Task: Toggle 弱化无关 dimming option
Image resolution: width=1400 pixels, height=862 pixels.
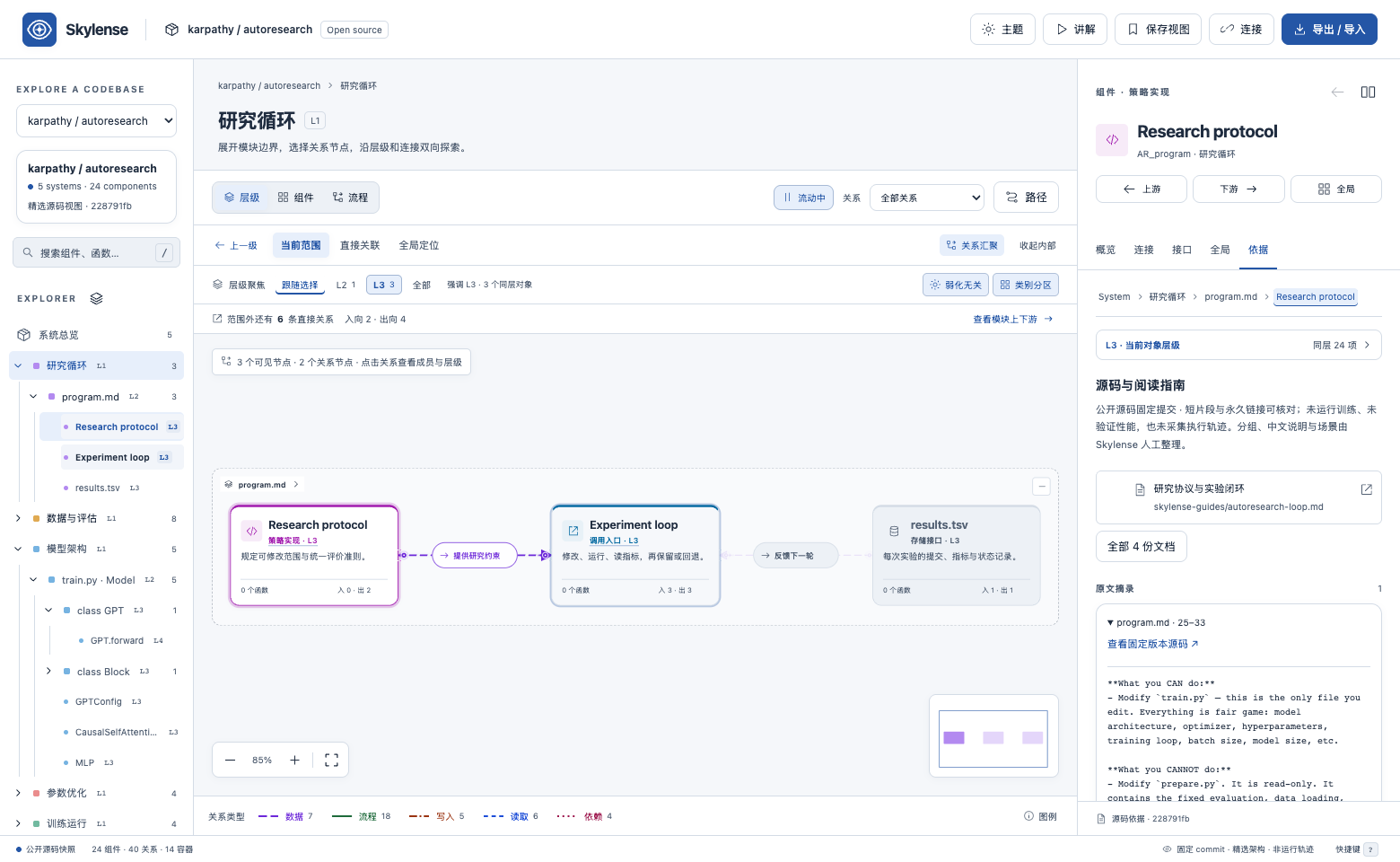Action: [x=956, y=285]
